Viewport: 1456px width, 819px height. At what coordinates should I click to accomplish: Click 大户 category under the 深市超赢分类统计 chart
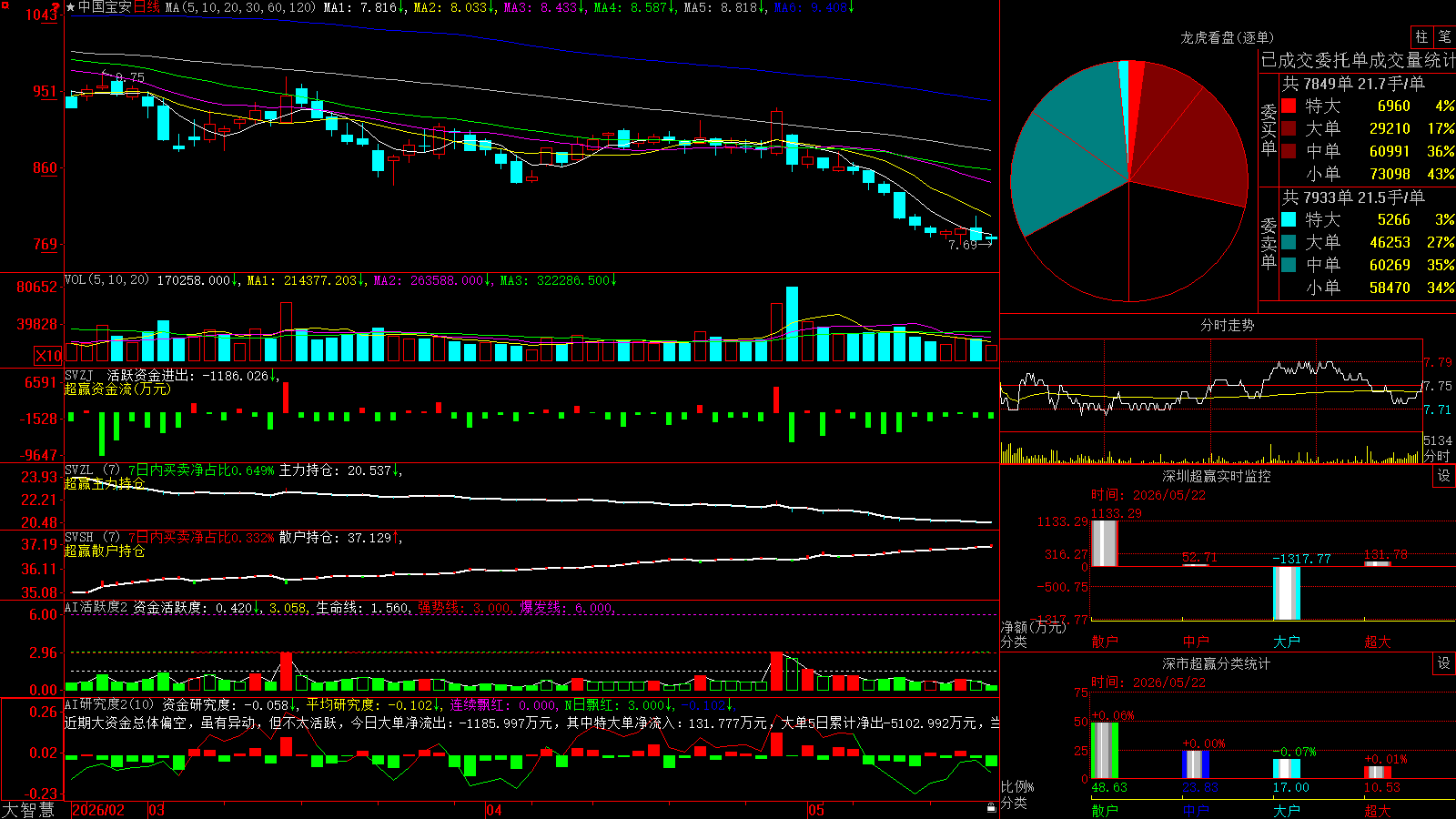coord(1287,810)
